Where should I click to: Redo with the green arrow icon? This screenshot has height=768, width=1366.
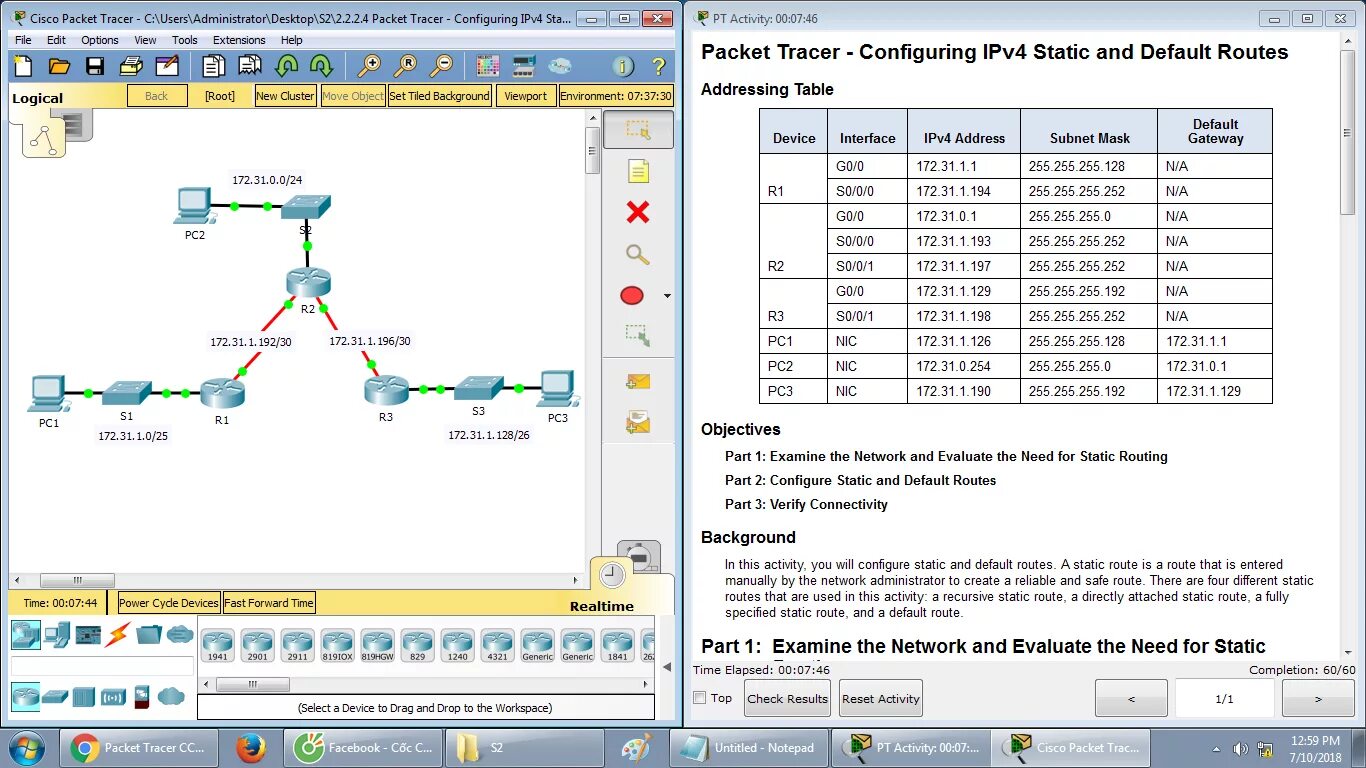point(321,67)
